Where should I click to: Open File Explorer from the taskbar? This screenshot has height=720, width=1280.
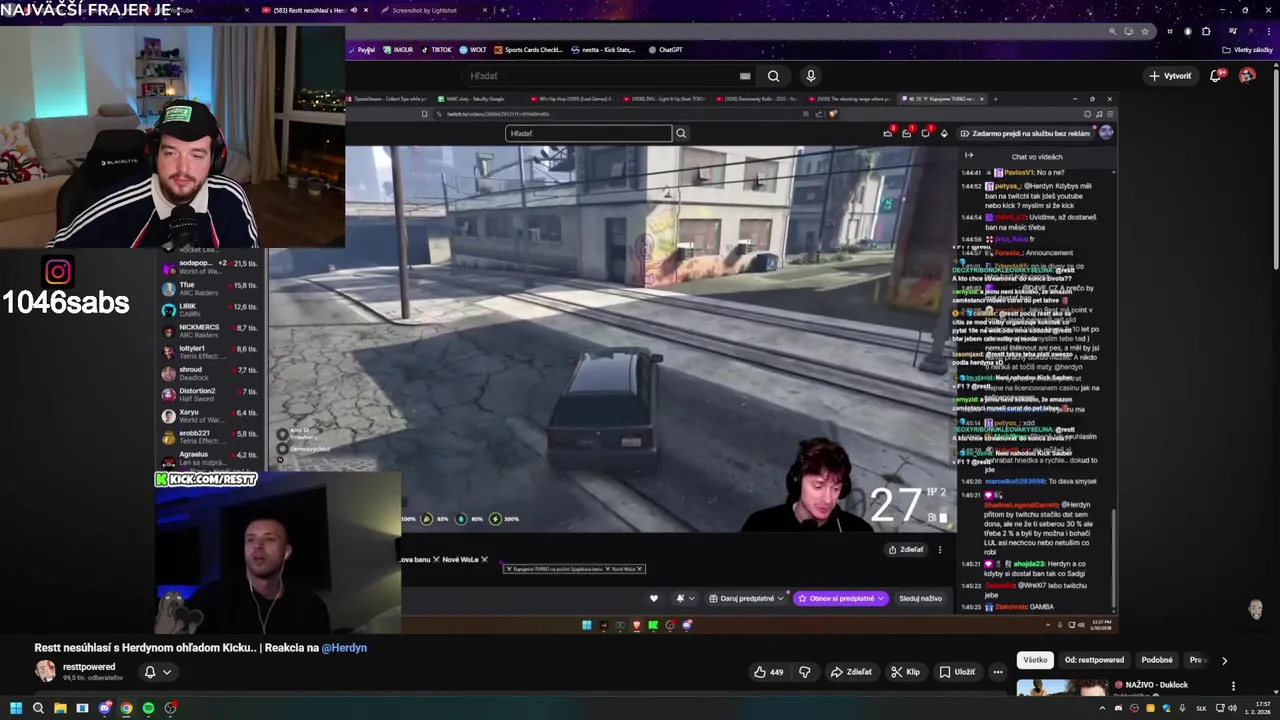tap(60, 708)
